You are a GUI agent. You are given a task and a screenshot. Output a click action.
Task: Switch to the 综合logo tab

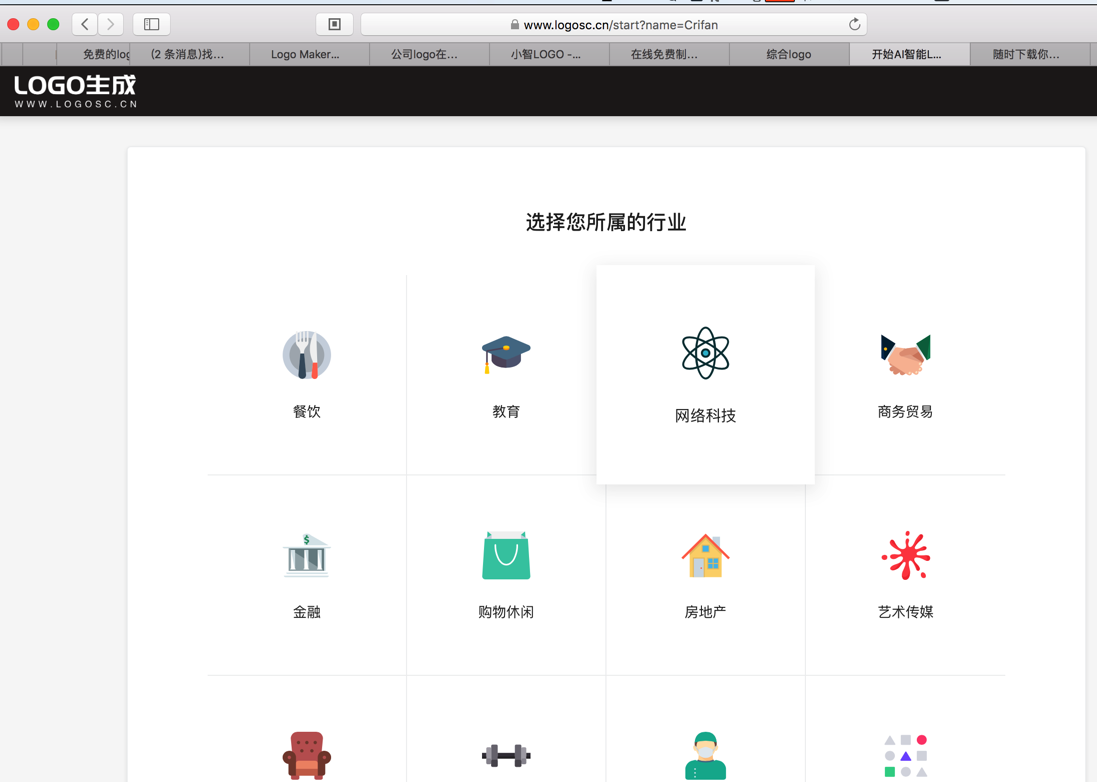788,54
